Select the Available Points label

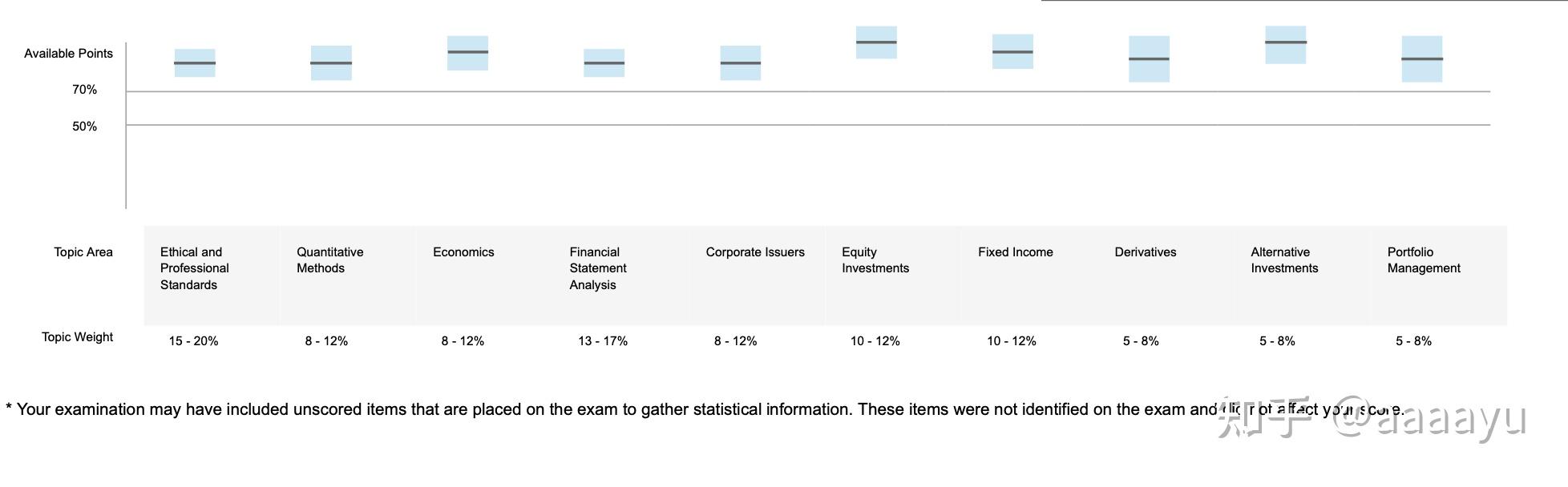(x=68, y=54)
